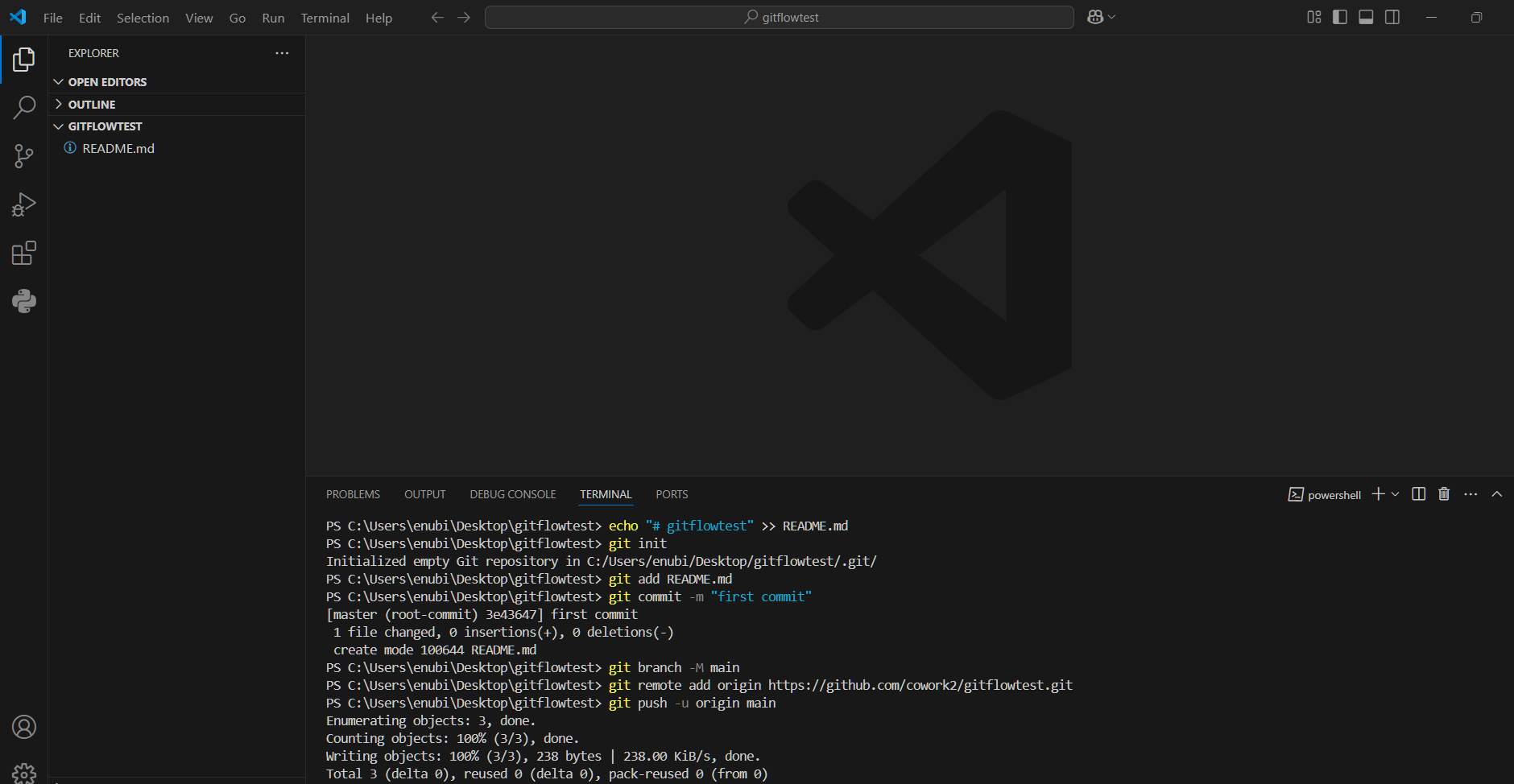Open Explorer views and more actions menu
The height and width of the screenshot is (784, 1514).
[x=282, y=53]
